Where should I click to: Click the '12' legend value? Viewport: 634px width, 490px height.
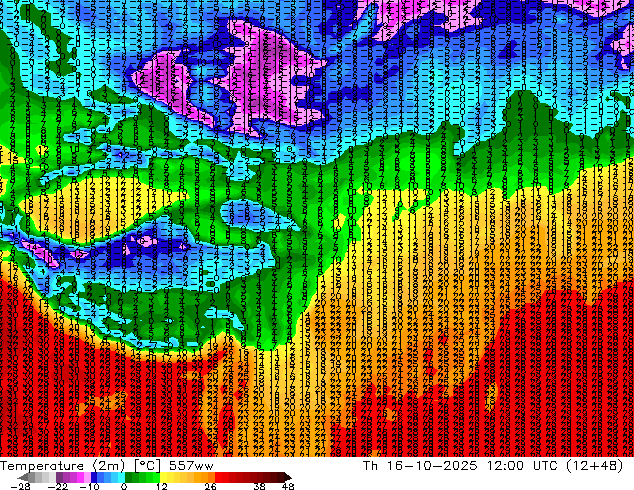[162, 486]
